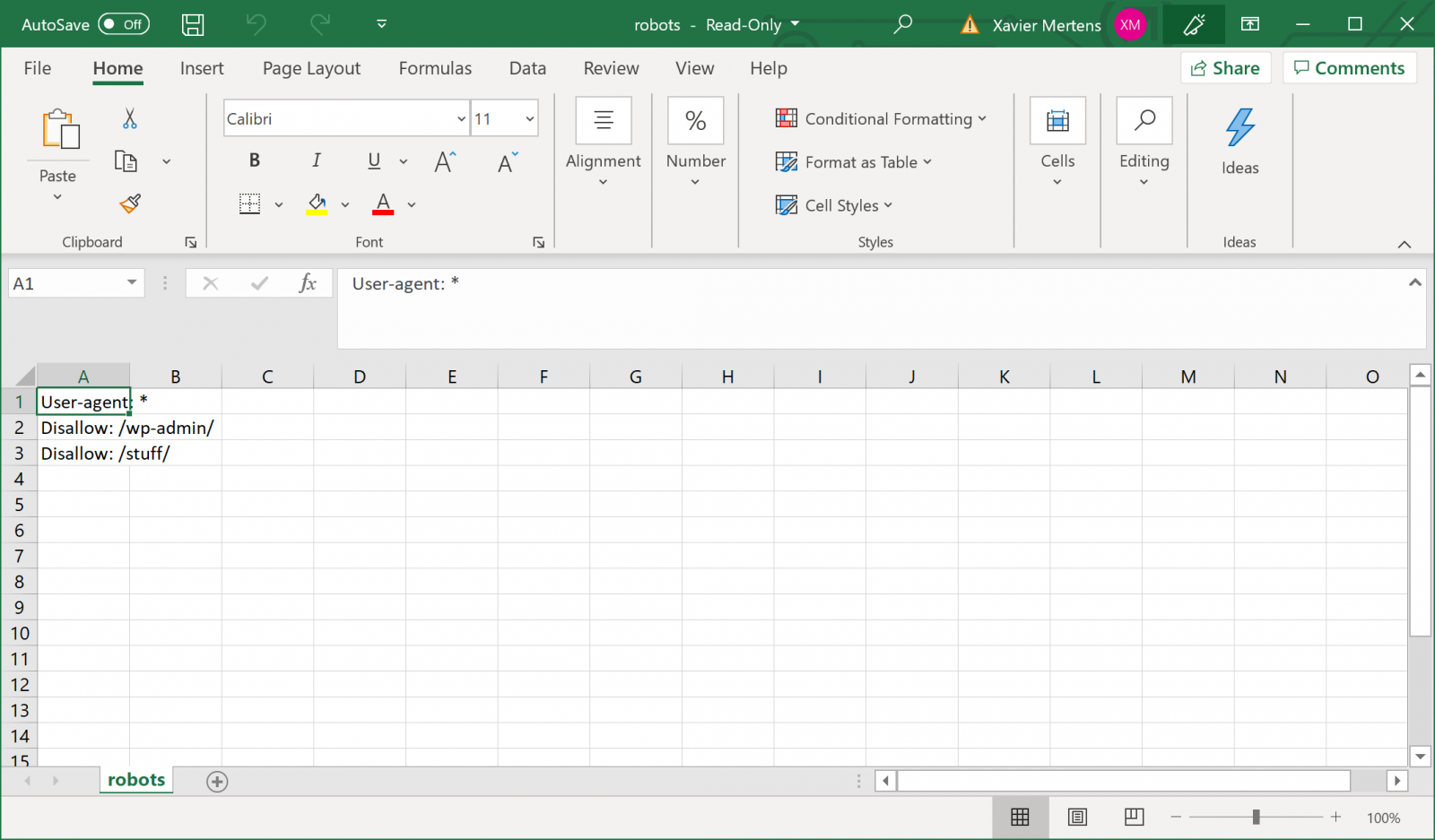1435x840 pixels.
Task: Open the Comments button
Action: [x=1349, y=68]
